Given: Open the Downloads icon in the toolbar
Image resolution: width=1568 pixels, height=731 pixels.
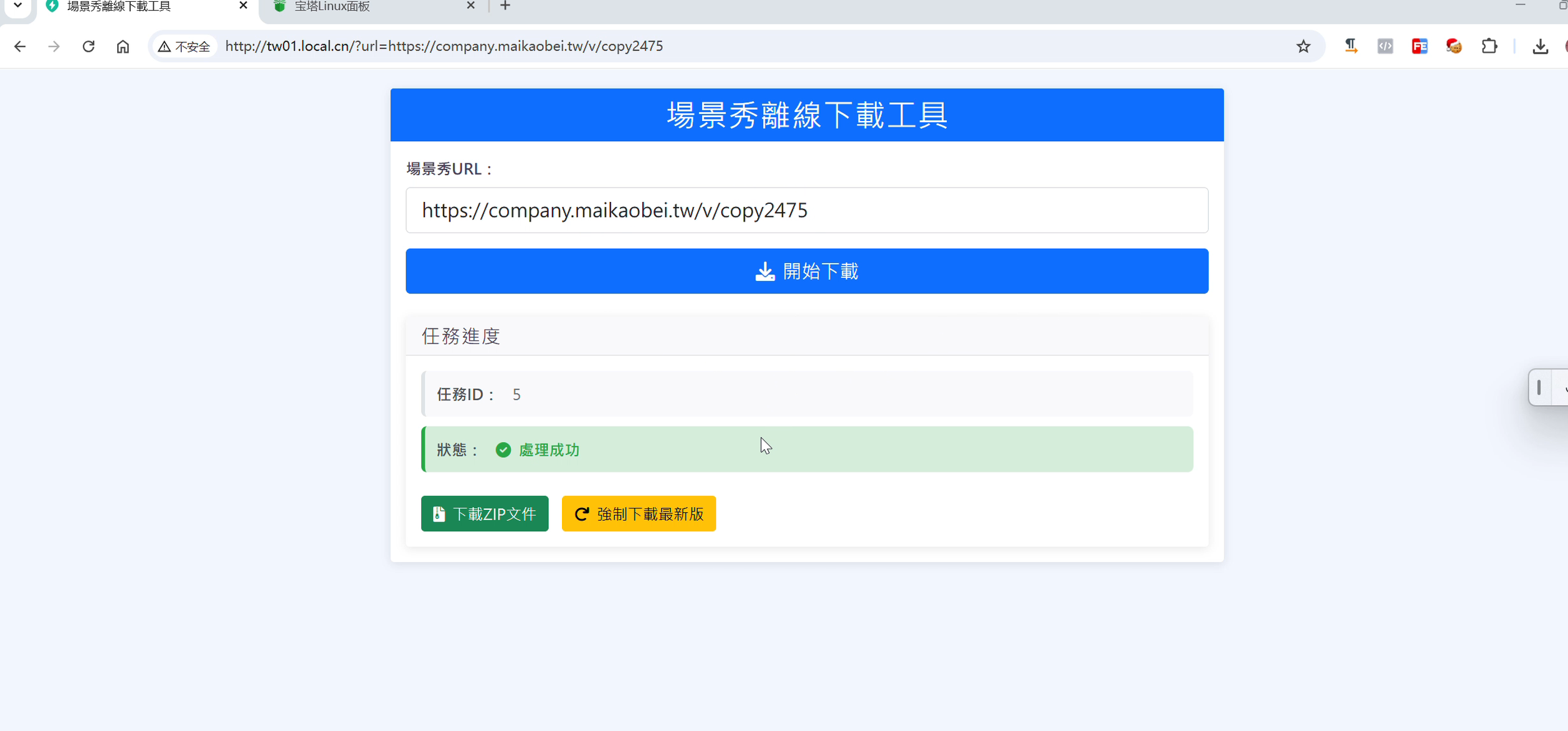Looking at the screenshot, I should coord(1540,46).
